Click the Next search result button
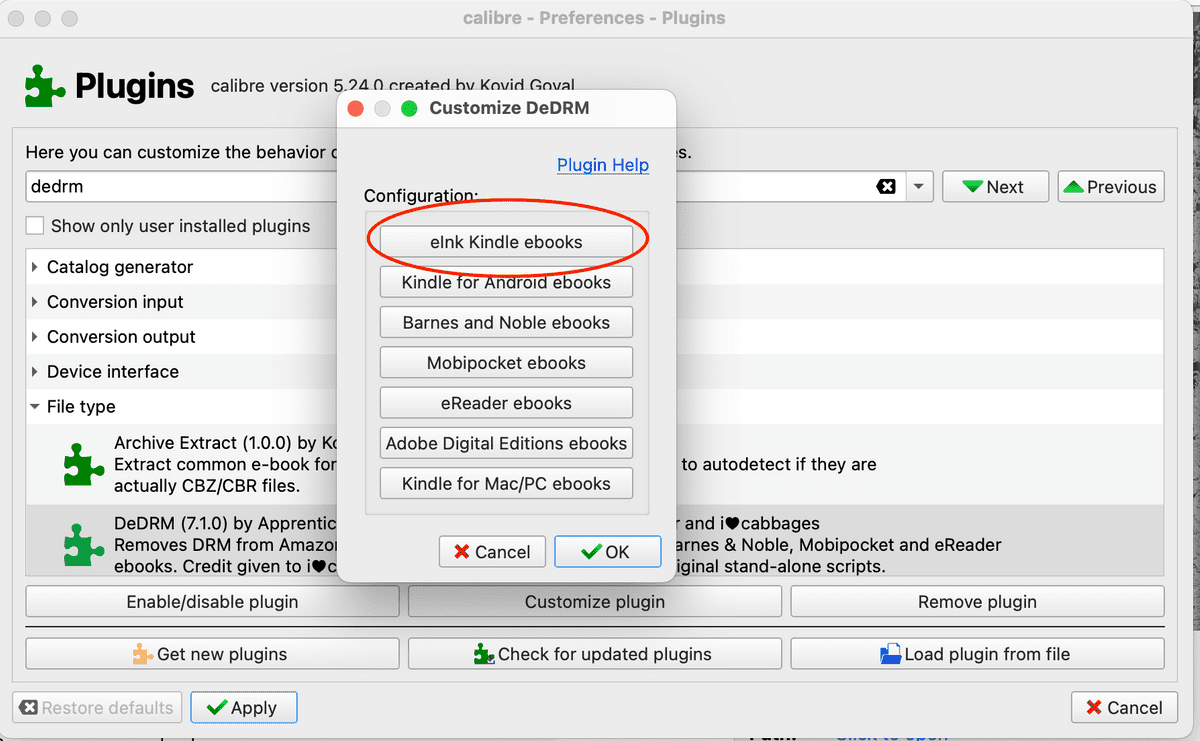1200x741 pixels. pos(995,187)
